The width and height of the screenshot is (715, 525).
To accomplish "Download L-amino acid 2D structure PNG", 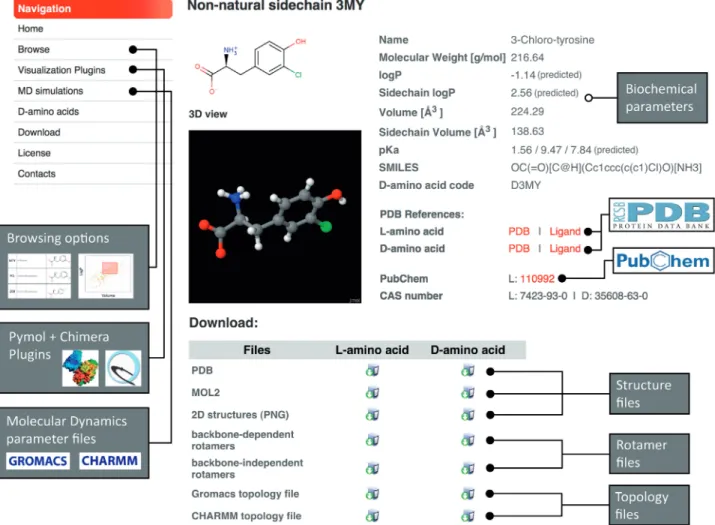I will point(372,415).
